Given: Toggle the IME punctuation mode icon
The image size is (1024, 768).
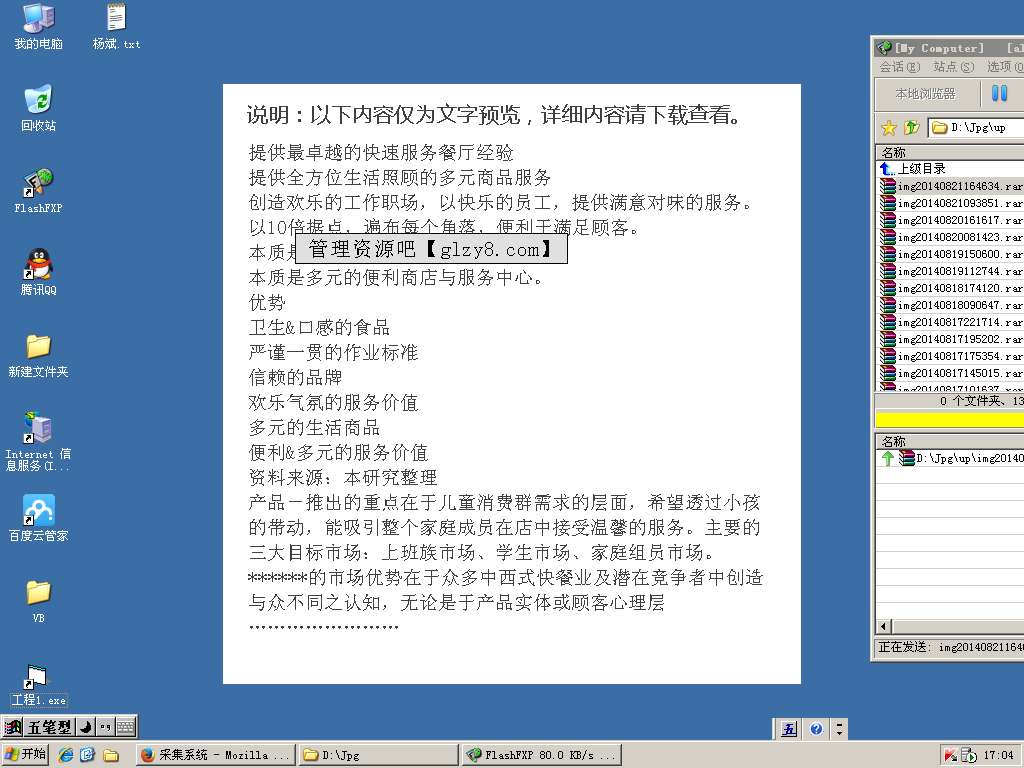Looking at the screenshot, I should pos(105,726).
